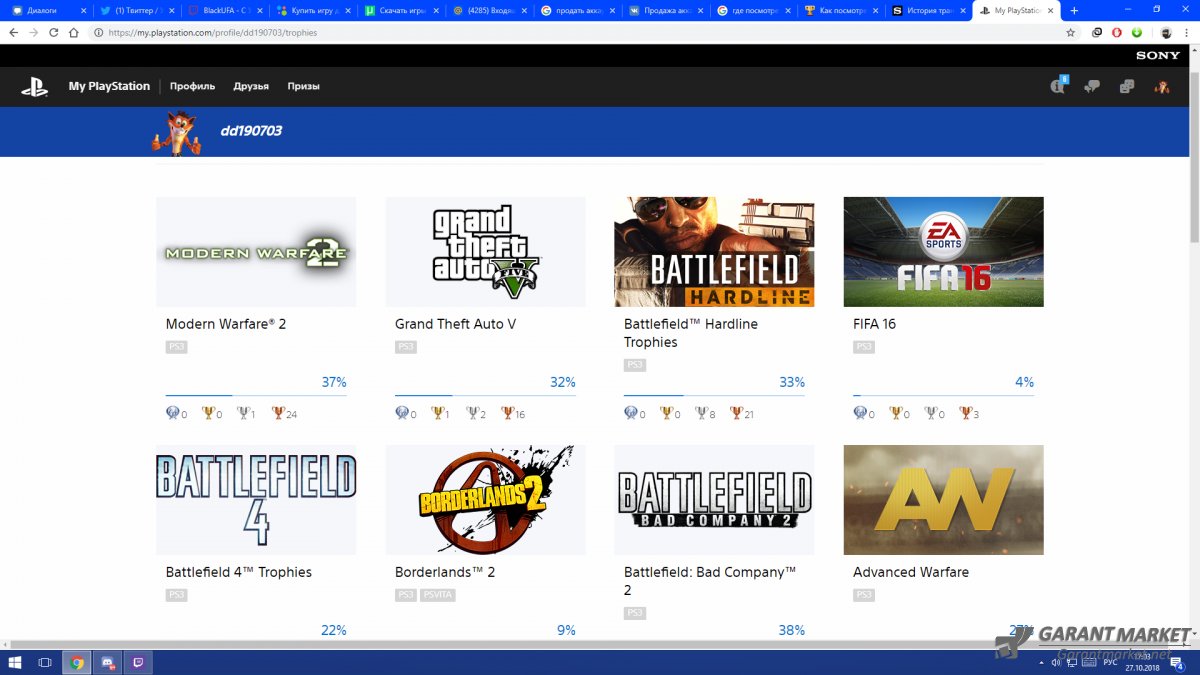The width and height of the screenshot is (1200, 675).
Task: Open Twitch from the taskbar
Action: tap(138, 662)
